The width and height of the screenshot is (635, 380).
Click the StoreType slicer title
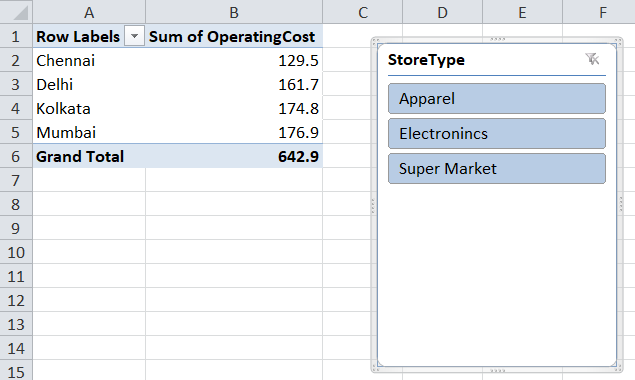[x=426, y=60]
